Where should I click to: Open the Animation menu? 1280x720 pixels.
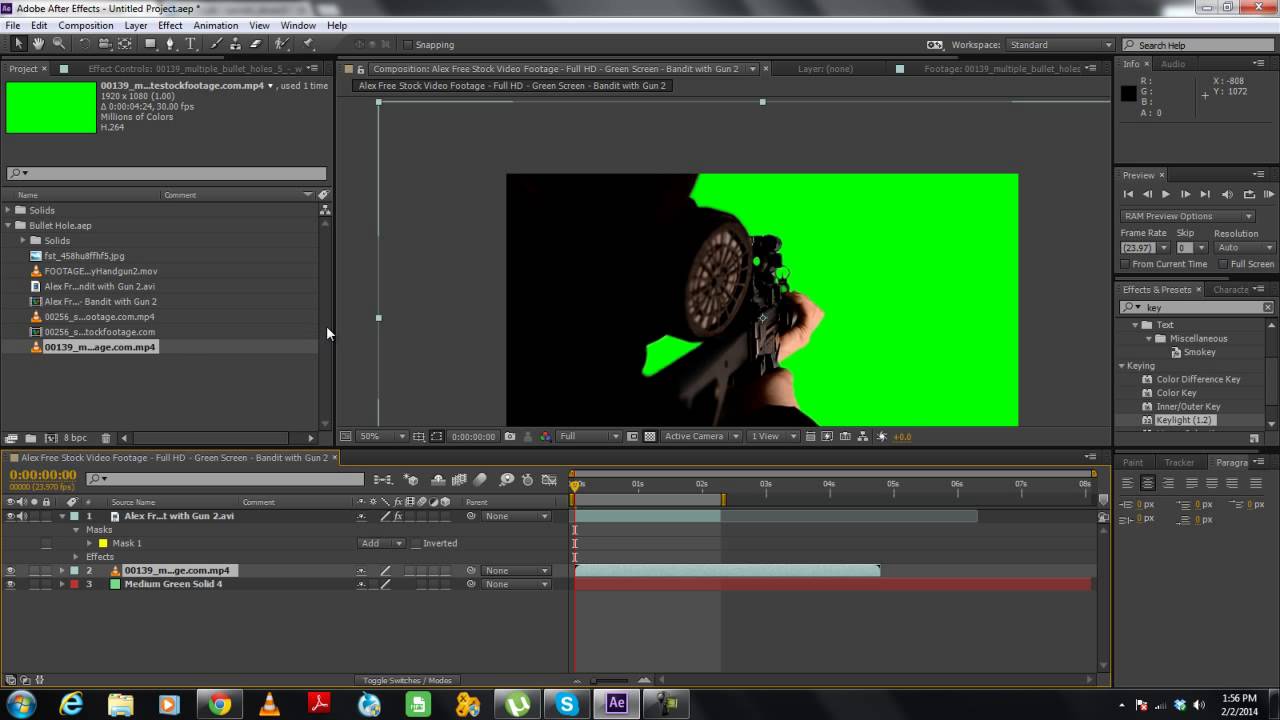coord(215,25)
